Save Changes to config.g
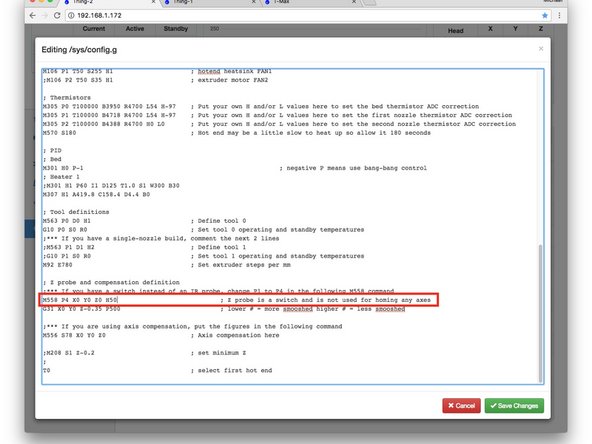 (514, 406)
